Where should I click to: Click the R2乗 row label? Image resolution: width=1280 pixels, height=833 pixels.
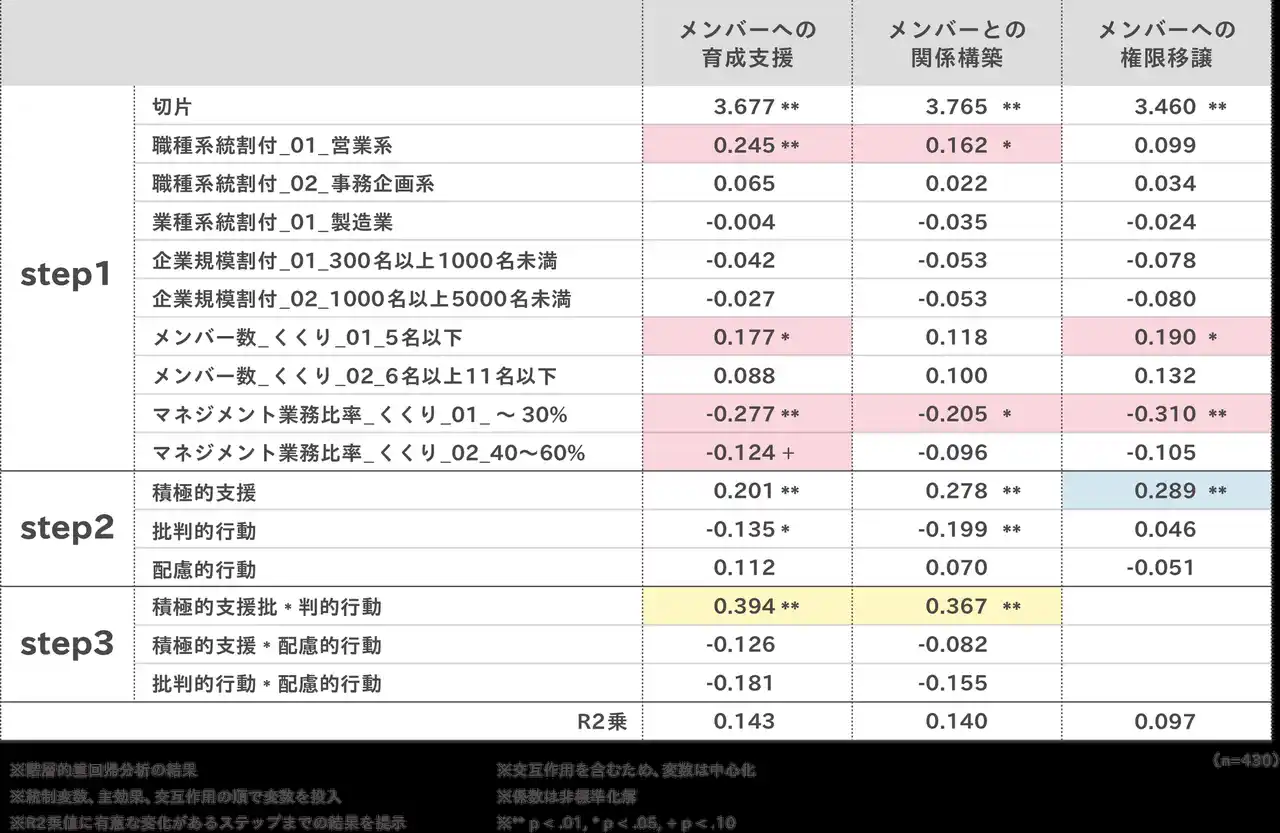[x=602, y=722]
